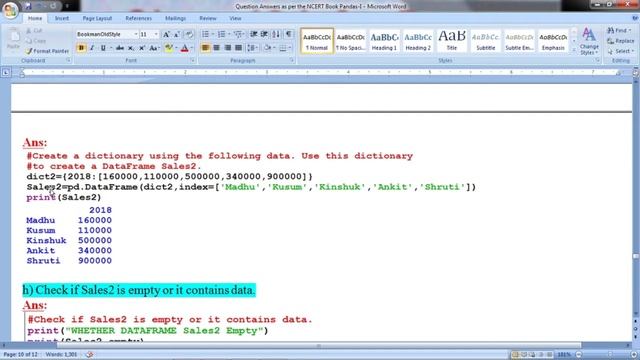Click Clear Formatting icon

coord(189,35)
